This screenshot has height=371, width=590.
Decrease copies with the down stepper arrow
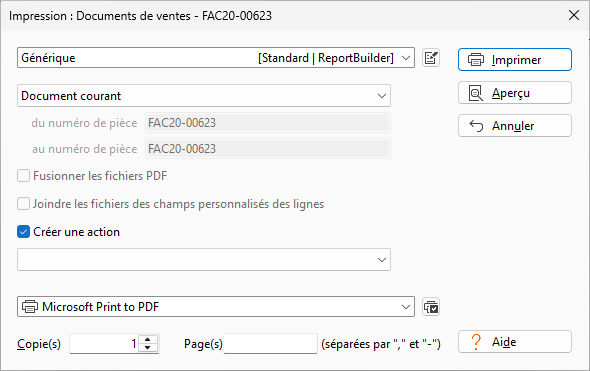[148, 348]
